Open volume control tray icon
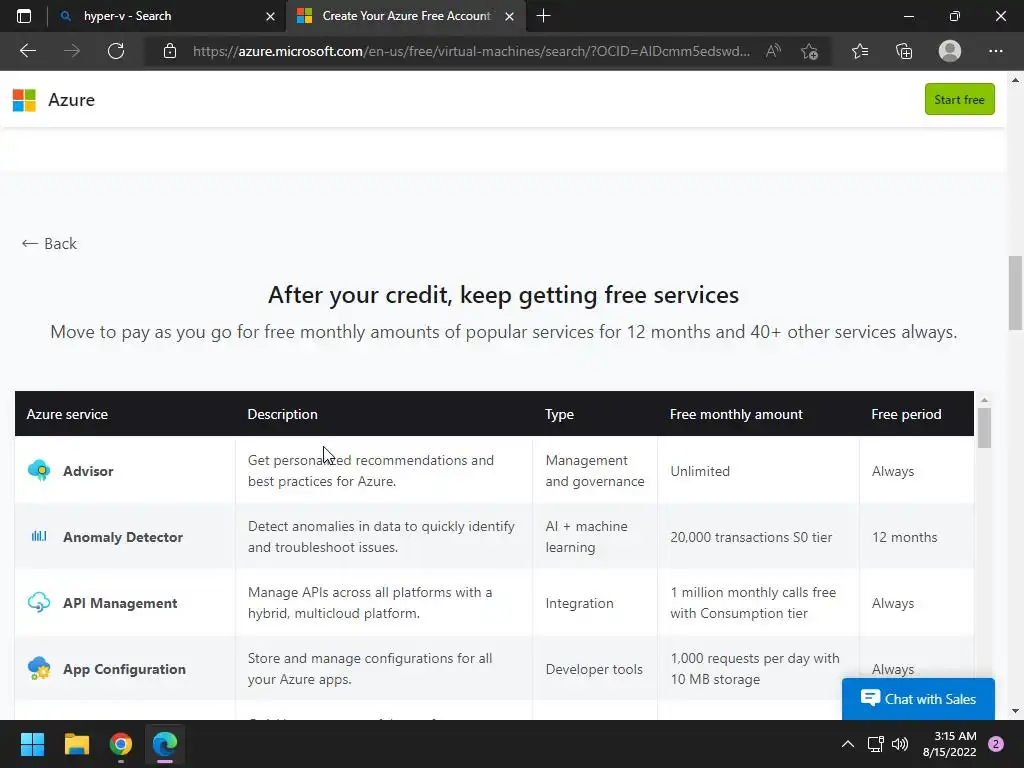The image size is (1024, 768). coord(900,744)
